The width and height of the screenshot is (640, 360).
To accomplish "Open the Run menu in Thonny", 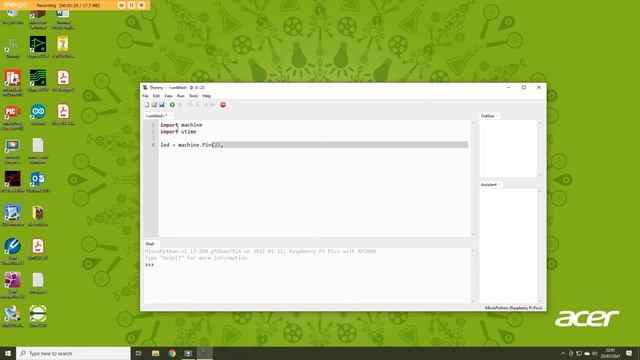I will coord(181,96).
